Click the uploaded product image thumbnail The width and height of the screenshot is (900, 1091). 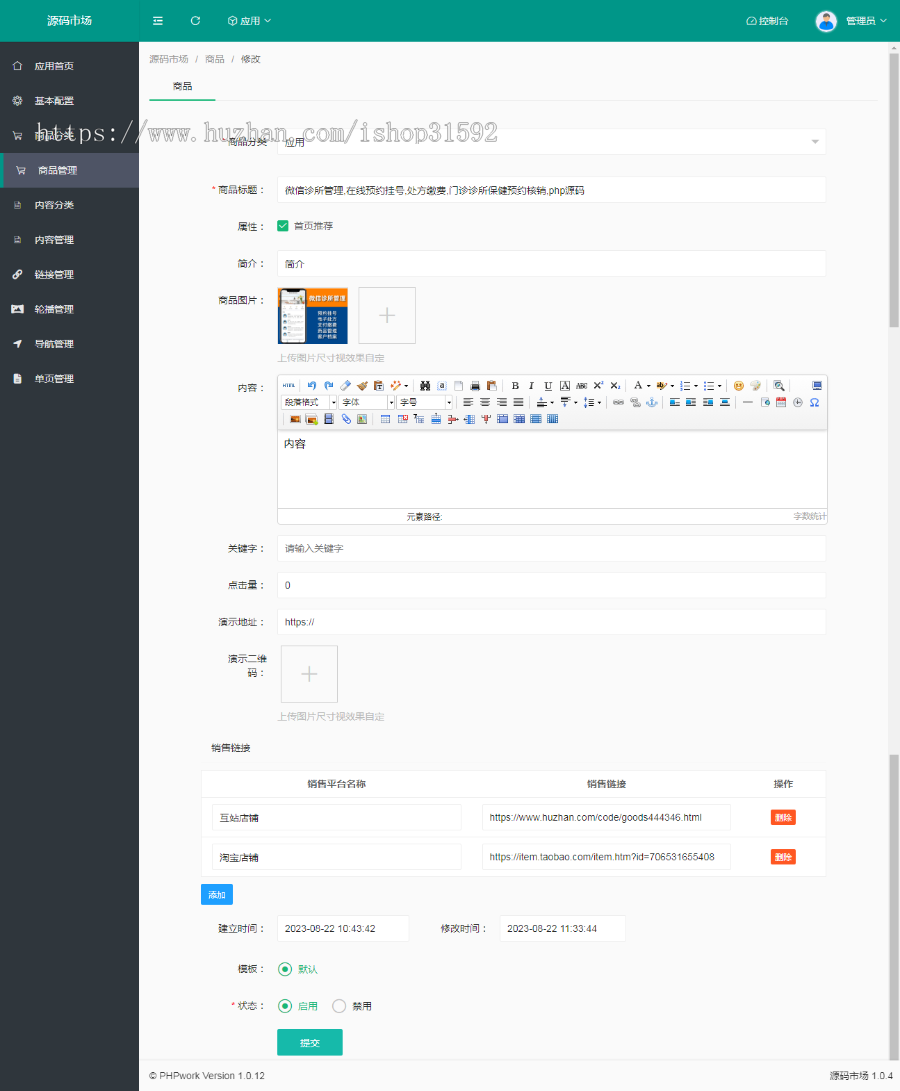[313, 315]
